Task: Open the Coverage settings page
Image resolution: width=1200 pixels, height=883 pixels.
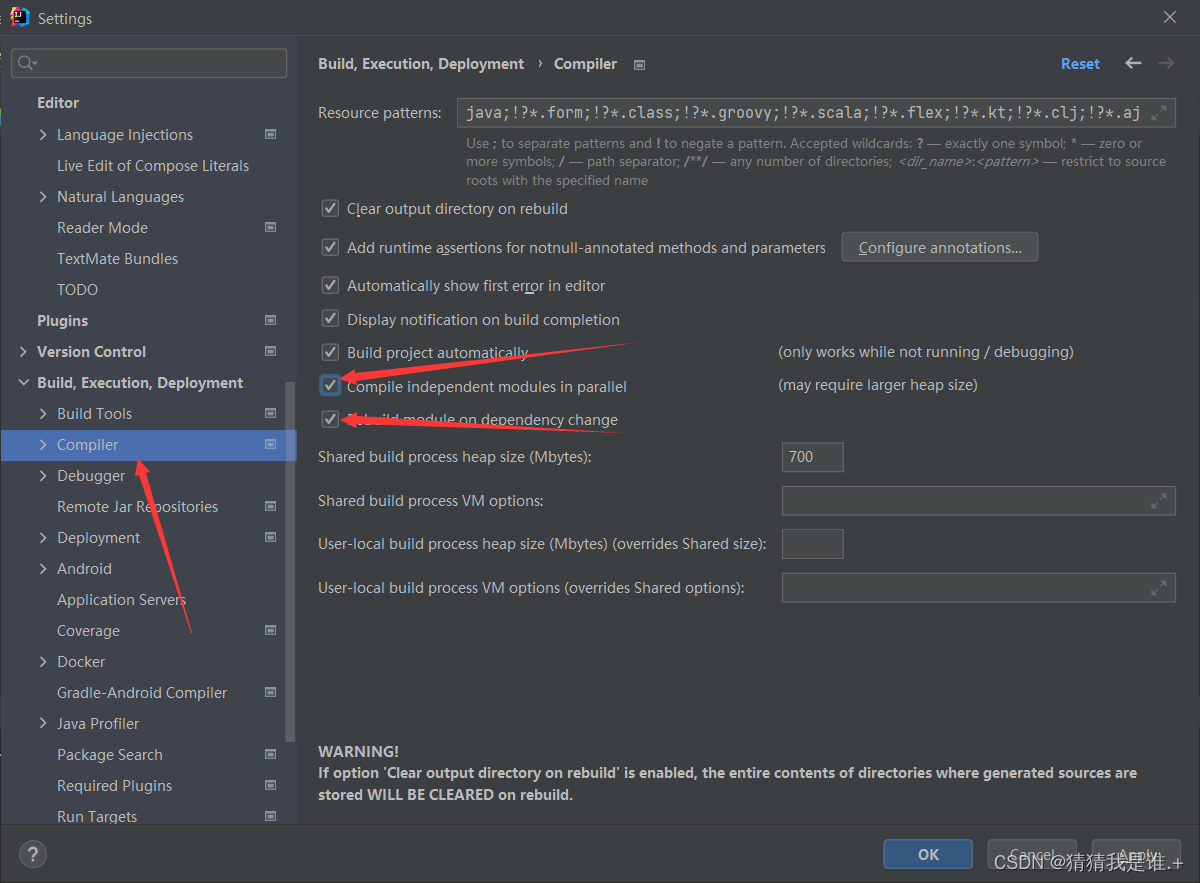Action: [88, 631]
